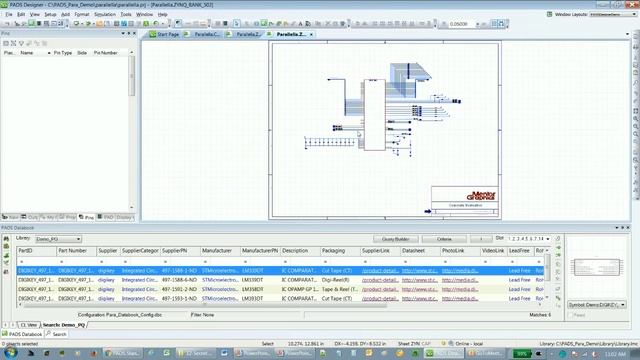Click the green checkmark icon in Databook sidebar
The width and height of the screenshot is (640, 360).
tap(6, 263)
